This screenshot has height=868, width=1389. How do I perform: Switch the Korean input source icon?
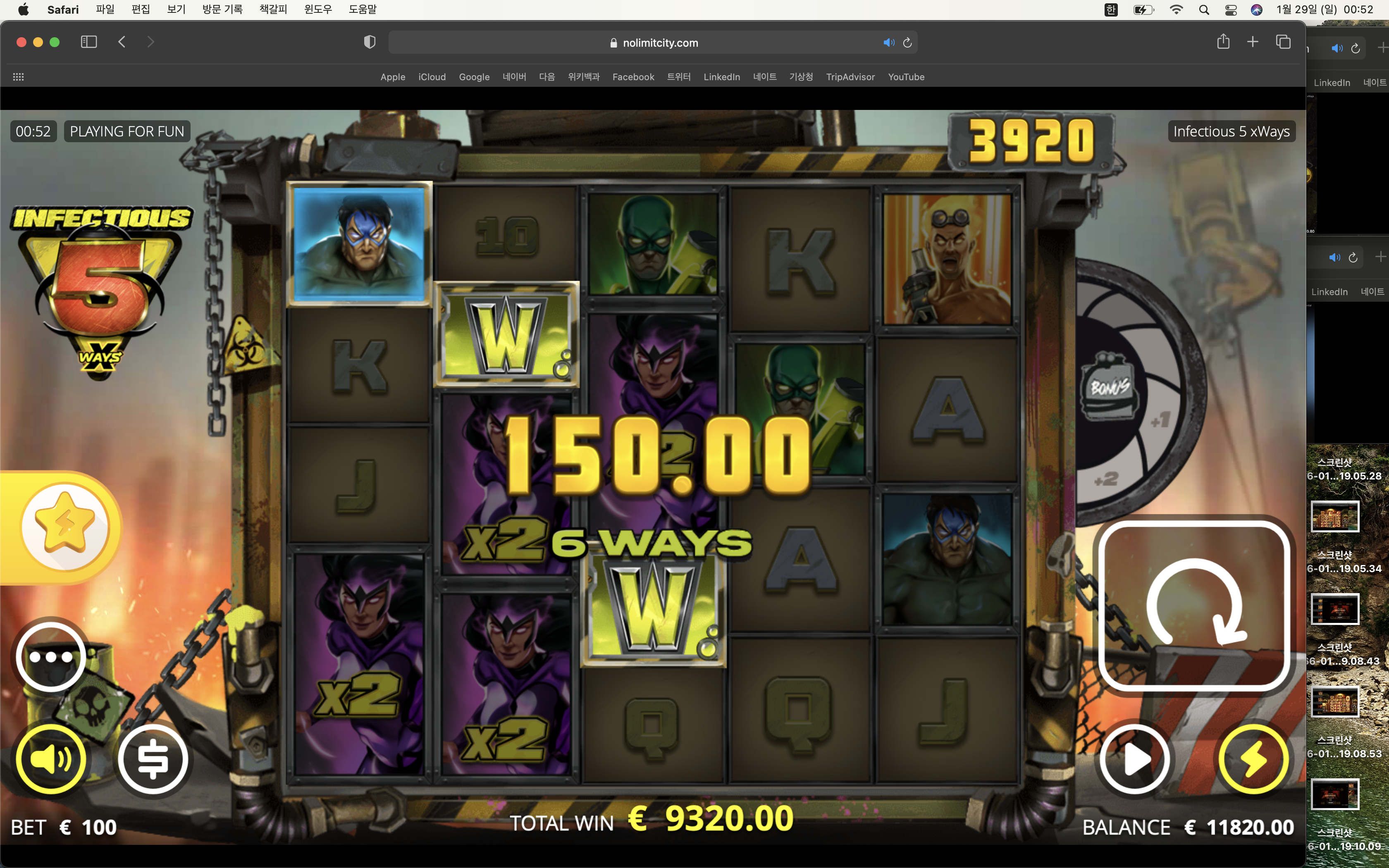click(1111, 9)
